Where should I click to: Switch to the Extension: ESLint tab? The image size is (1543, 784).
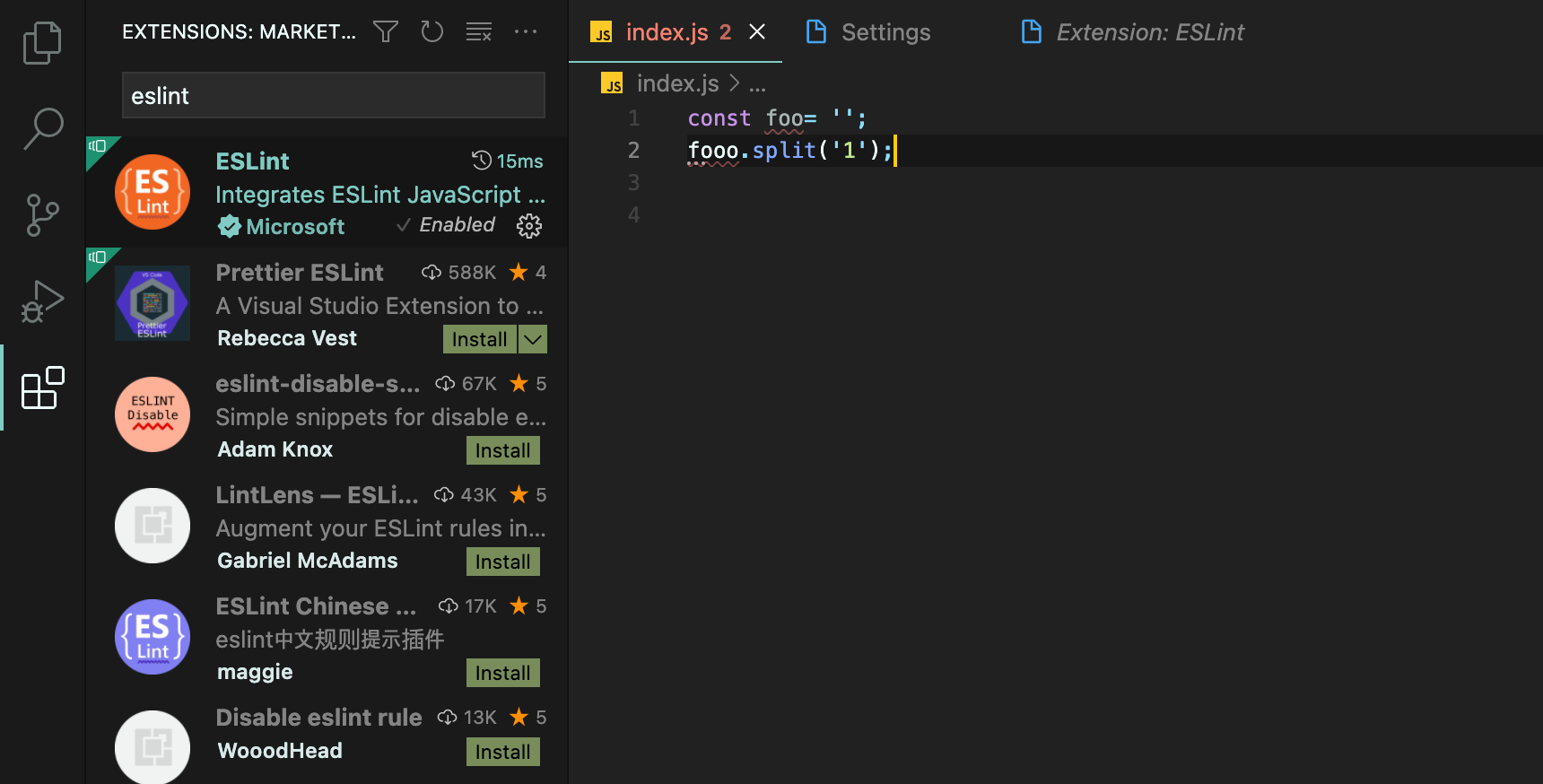[x=1132, y=32]
